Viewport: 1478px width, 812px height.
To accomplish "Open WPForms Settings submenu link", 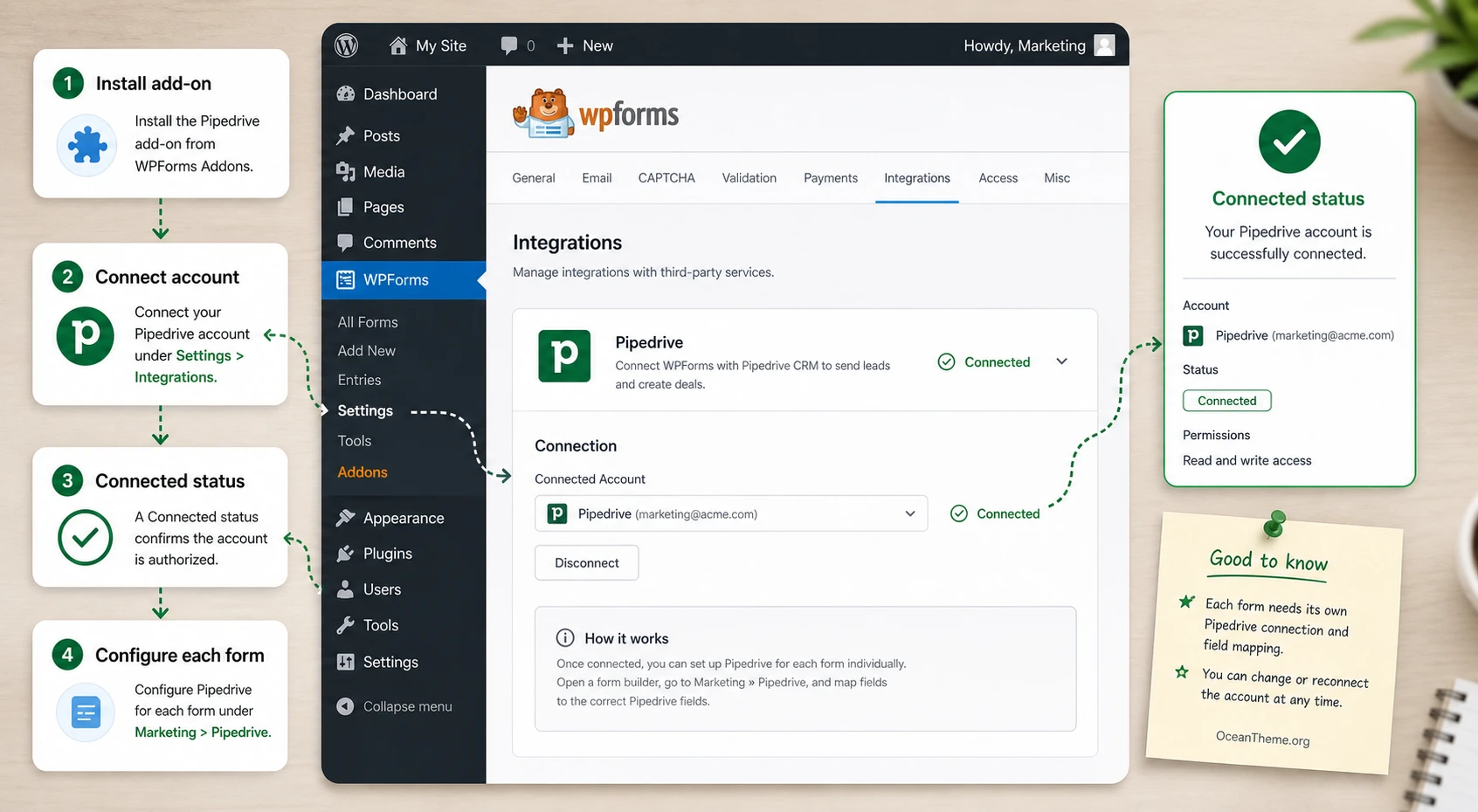I will point(365,410).
